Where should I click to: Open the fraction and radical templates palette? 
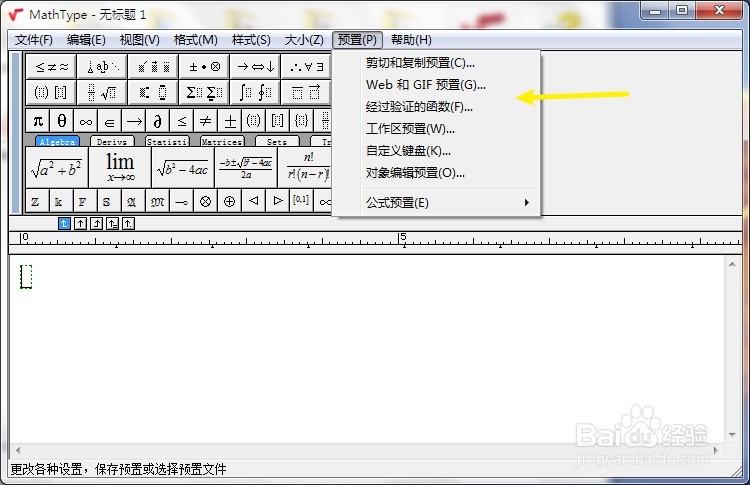103,92
